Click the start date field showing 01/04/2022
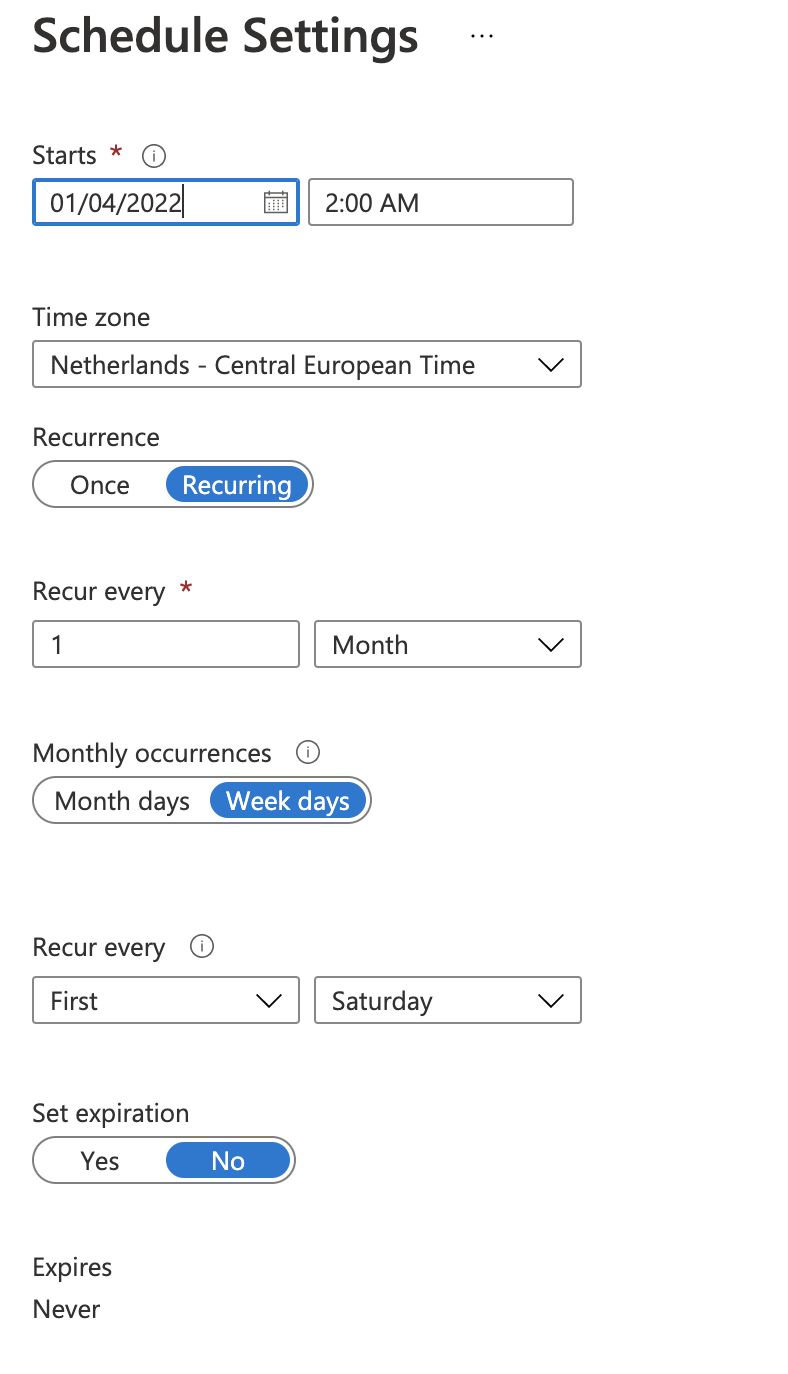788x1374 pixels. pos(140,202)
